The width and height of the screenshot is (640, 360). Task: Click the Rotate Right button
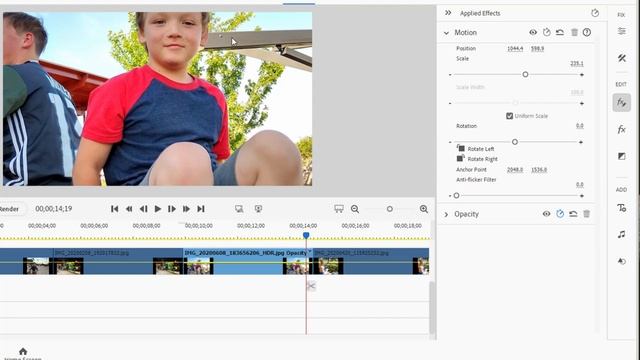[x=477, y=159]
